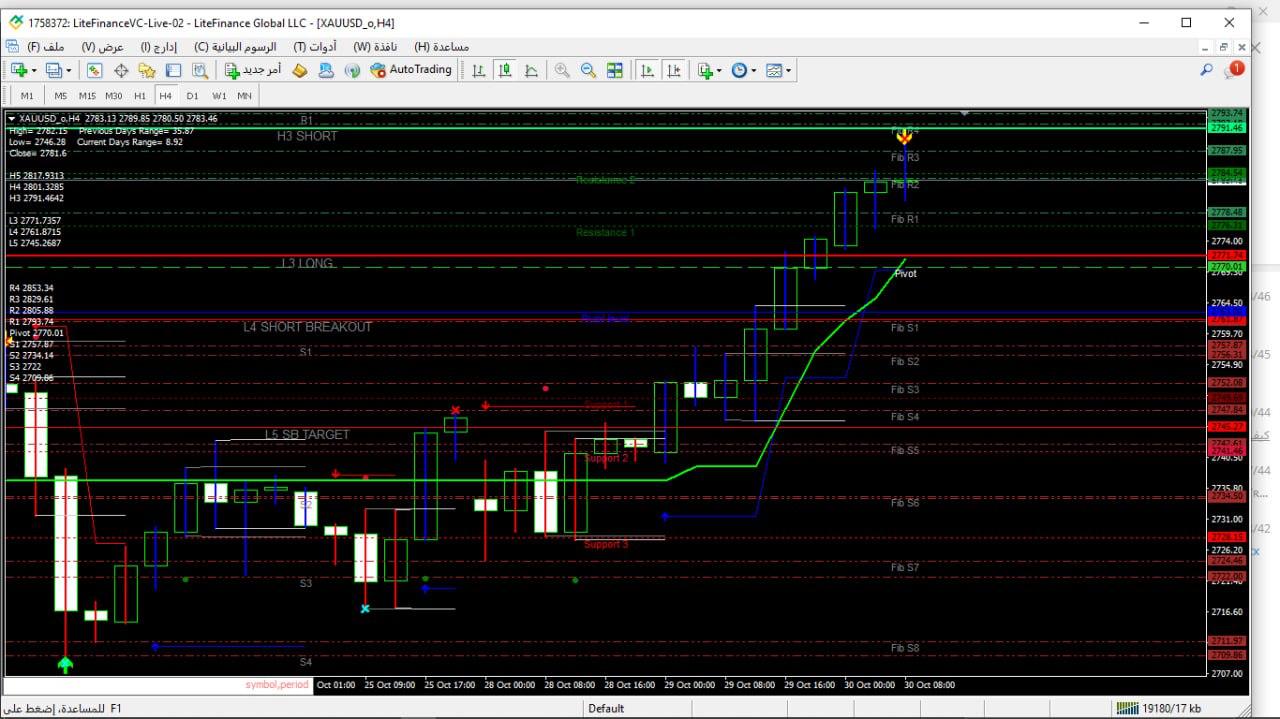Click the Tile Windows icon
Viewport: 1280px width, 719px height.
(x=615, y=70)
